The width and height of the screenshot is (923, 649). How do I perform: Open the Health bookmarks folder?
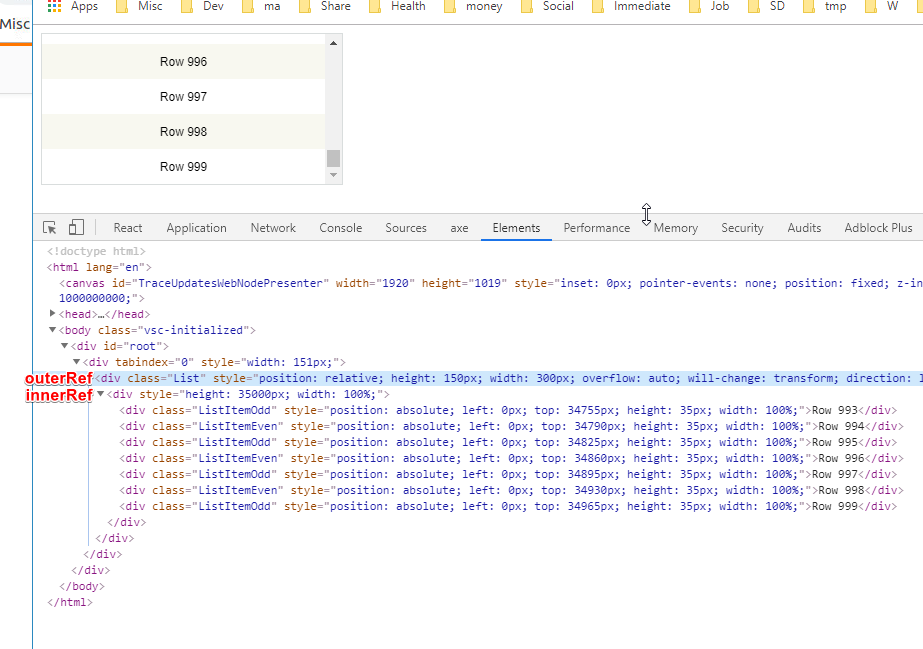point(397,6)
